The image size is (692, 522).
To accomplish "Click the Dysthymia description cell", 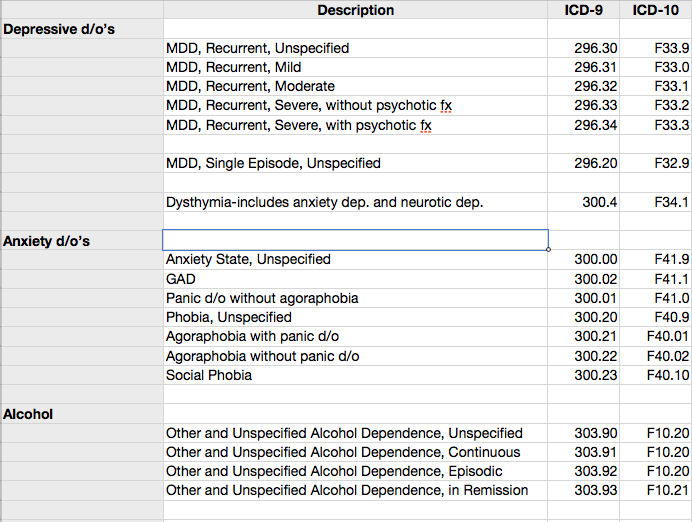I will [x=324, y=202].
